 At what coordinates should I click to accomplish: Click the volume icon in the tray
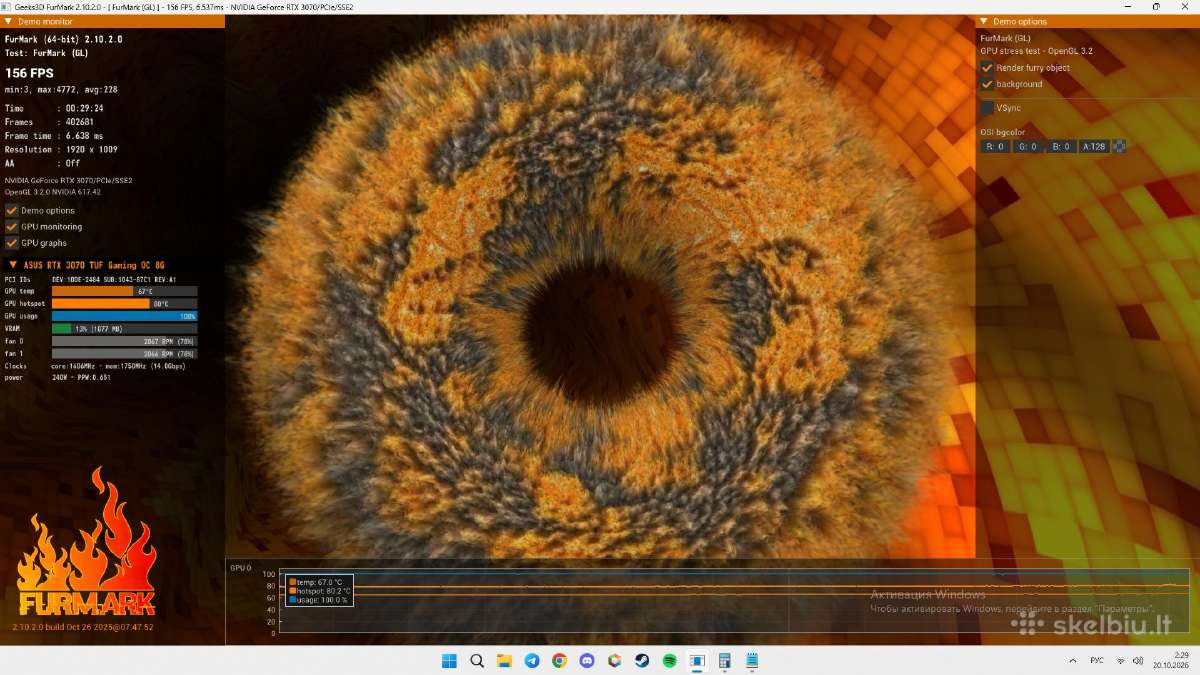(x=1138, y=661)
